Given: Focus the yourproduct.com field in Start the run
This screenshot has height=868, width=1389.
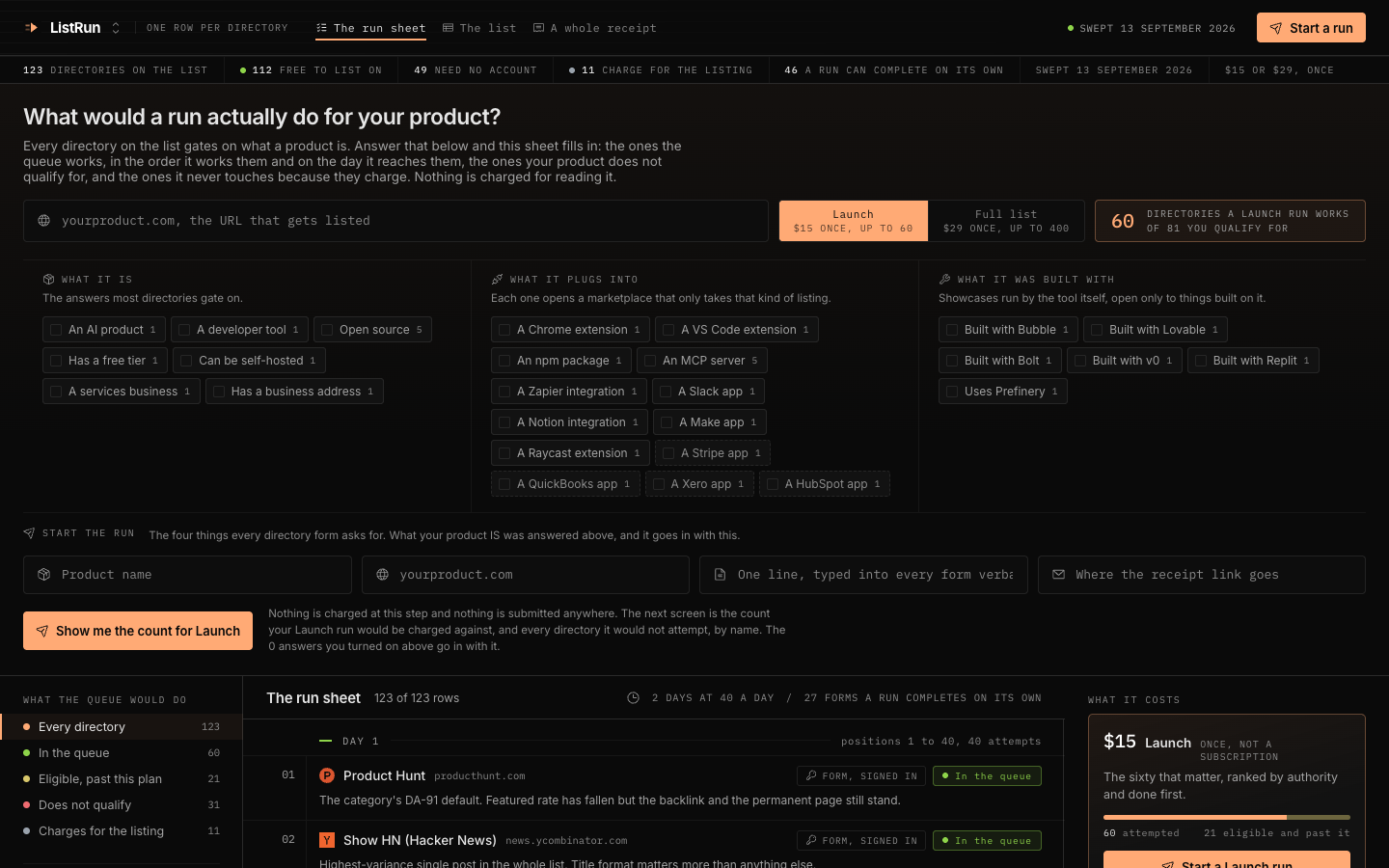Looking at the screenshot, I should click(x=526, y=575).
